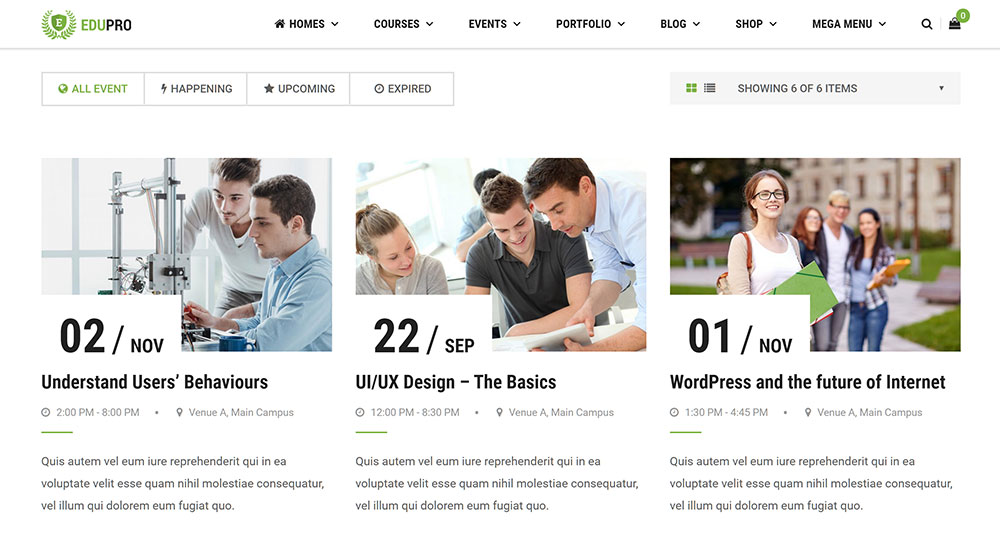Open the Events navigation menu
Screen dimensions: 1000x536
[x=494, y=24]
